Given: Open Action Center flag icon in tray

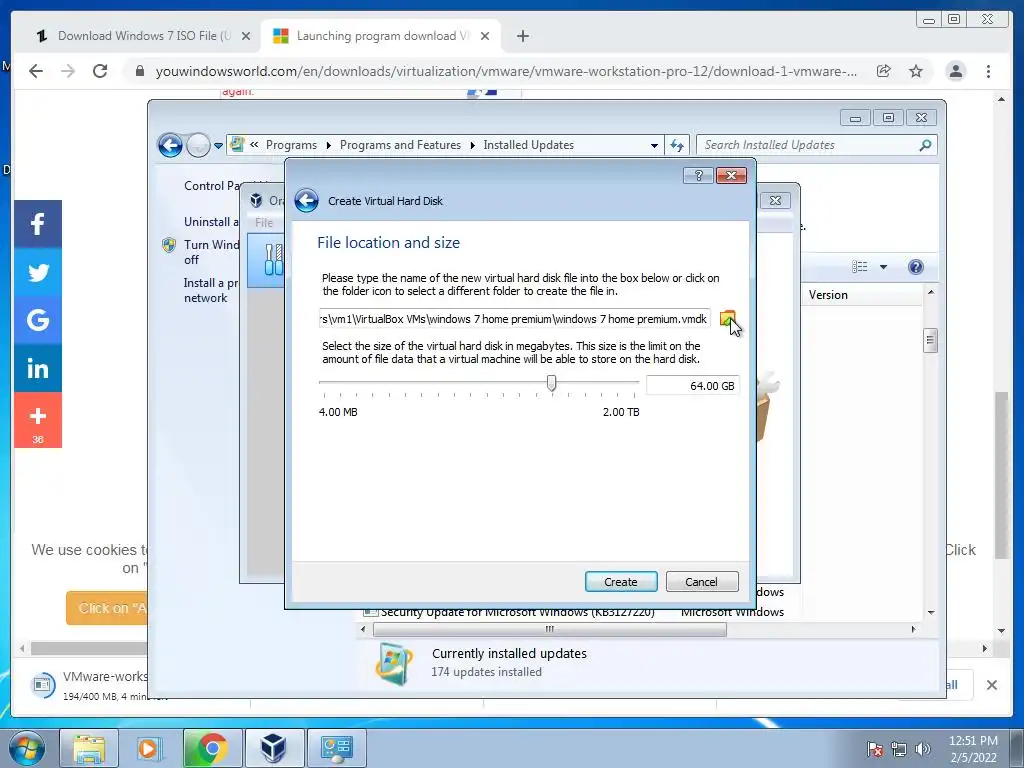Looking at the screenshot, I should [874, 749].
